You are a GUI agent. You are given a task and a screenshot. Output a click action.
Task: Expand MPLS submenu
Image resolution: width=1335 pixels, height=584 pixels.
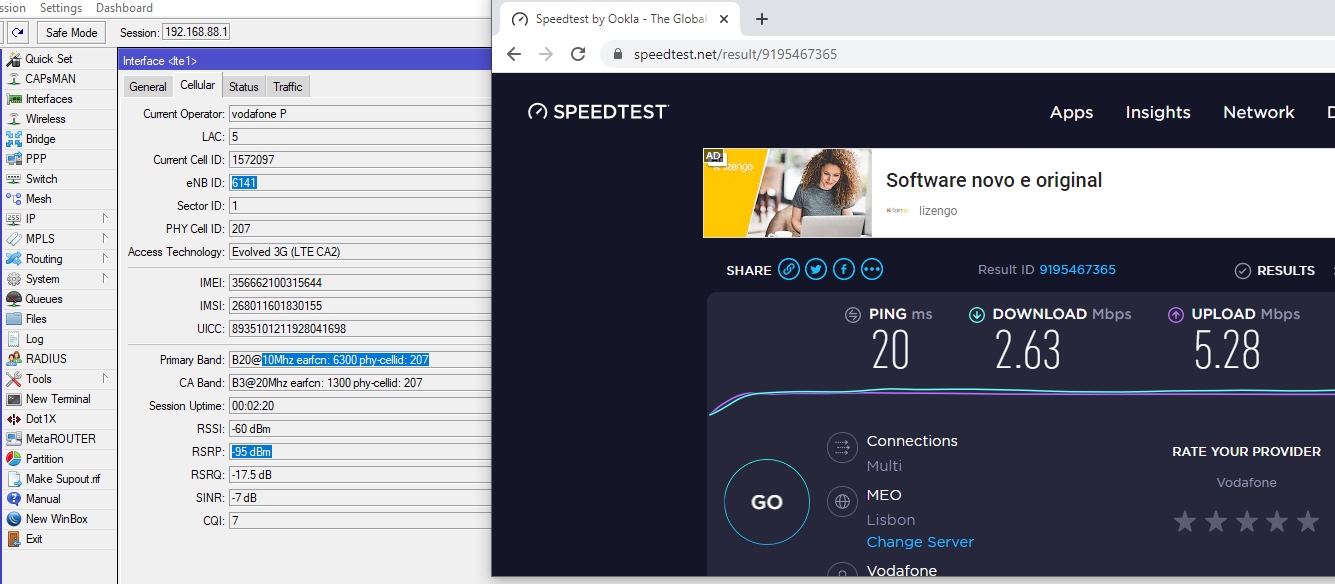pos(104,239)
